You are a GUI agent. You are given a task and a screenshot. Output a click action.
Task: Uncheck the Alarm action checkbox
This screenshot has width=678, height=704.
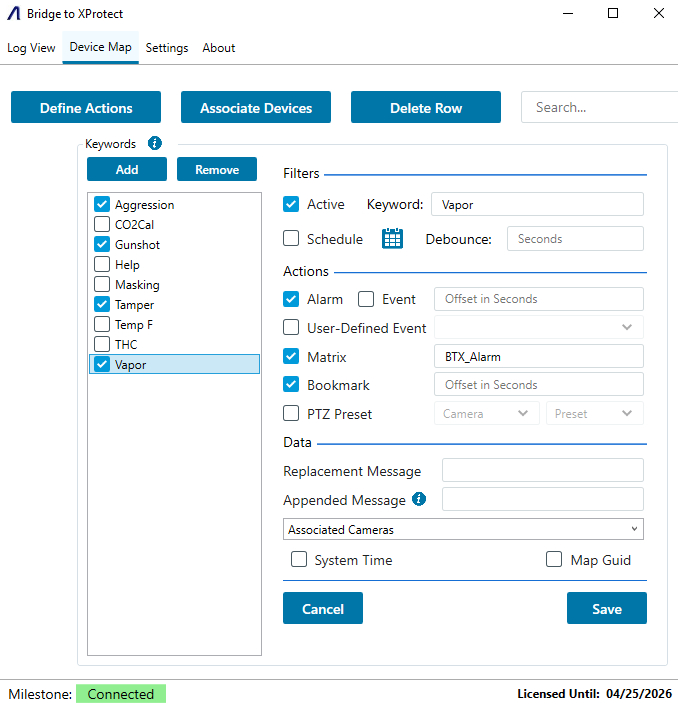291,299
